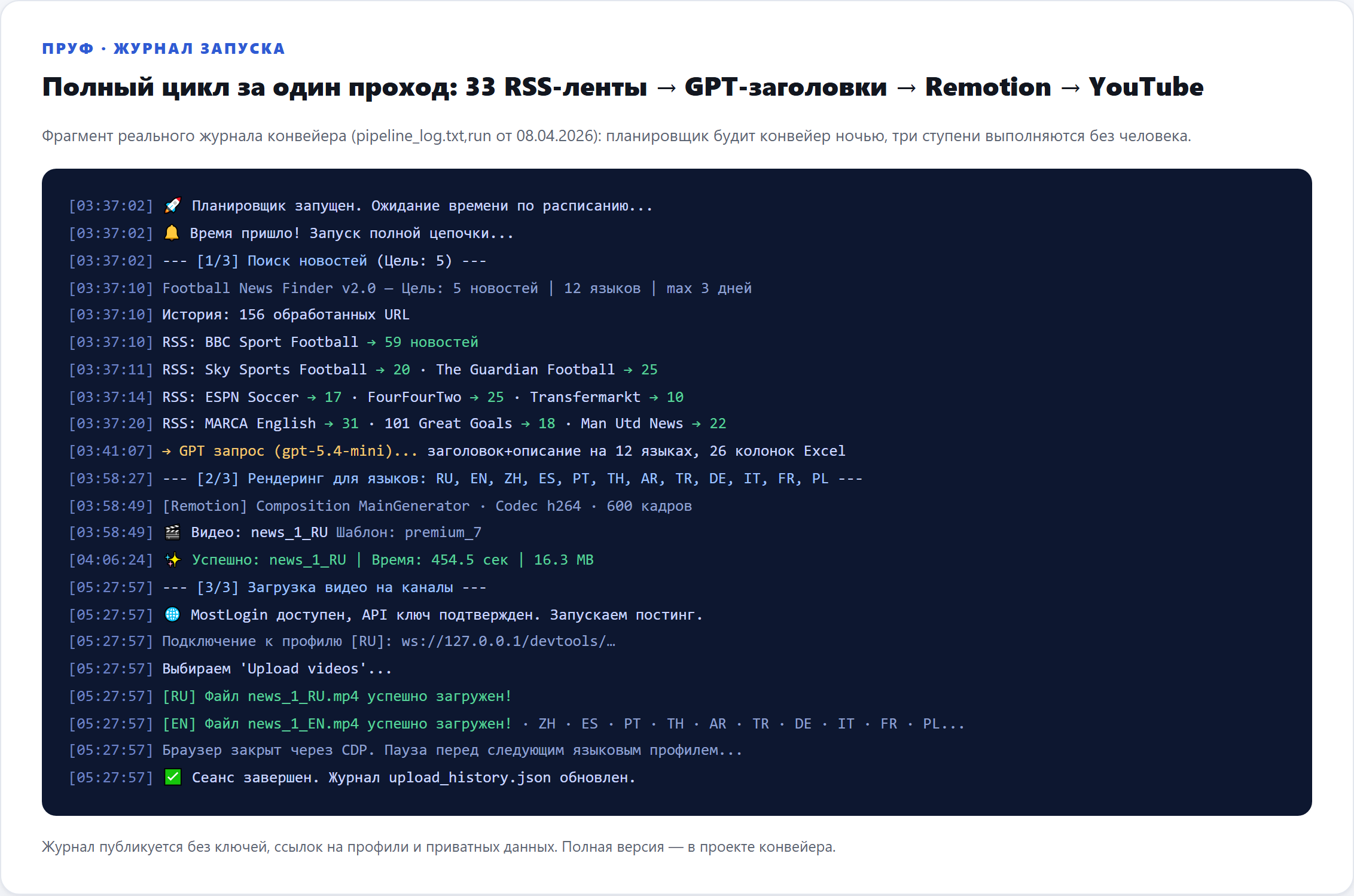Click the heading 'Полный цикл за один проход'
This screenshot has width=1354, height=896.
[x=623, y=87]
